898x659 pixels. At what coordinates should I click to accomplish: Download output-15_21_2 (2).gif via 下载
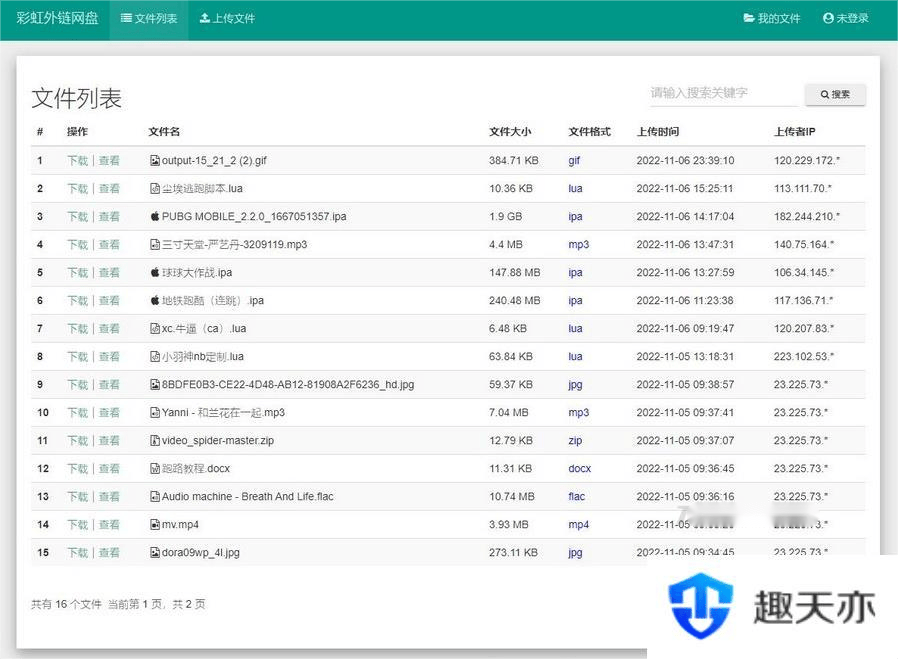click(x=77, y=160)
